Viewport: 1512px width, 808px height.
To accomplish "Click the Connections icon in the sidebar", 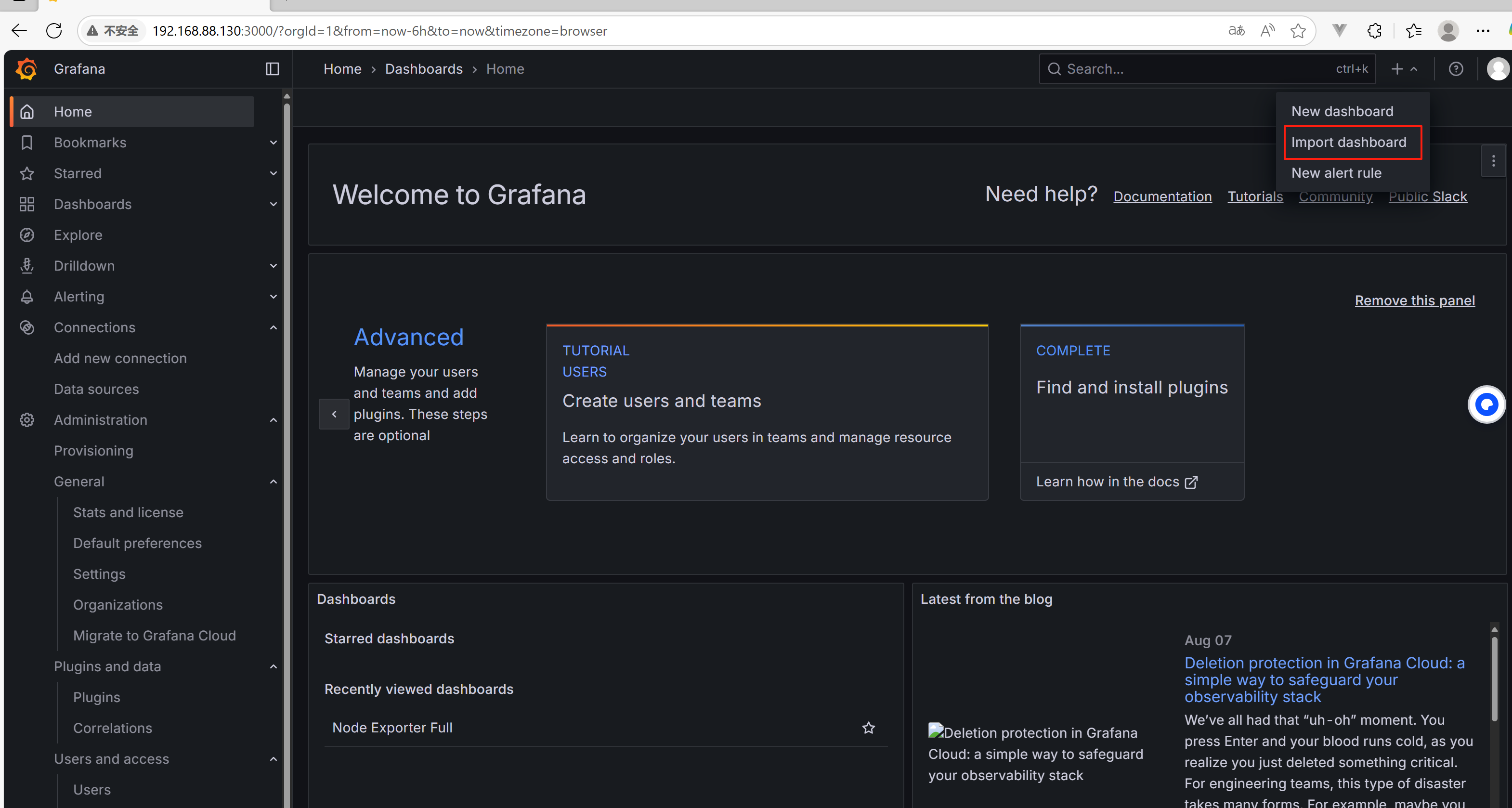I will pos(27,327).
